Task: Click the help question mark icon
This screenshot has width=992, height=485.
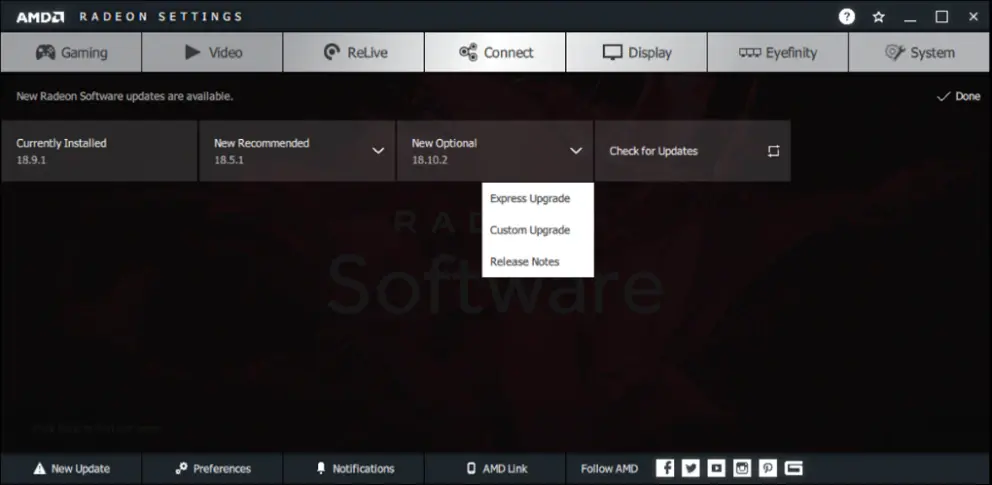Action: tap(846, 17)
